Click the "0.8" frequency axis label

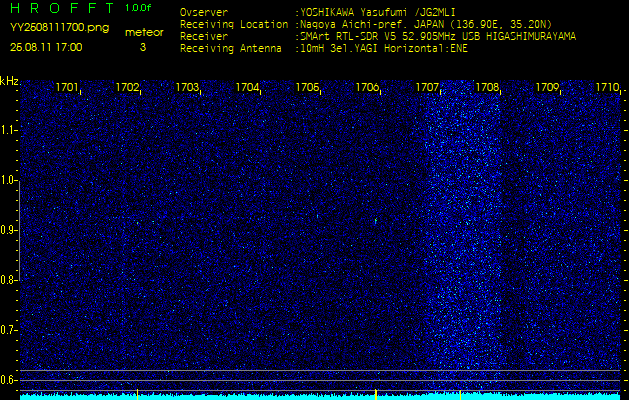(x=8, y=280)
